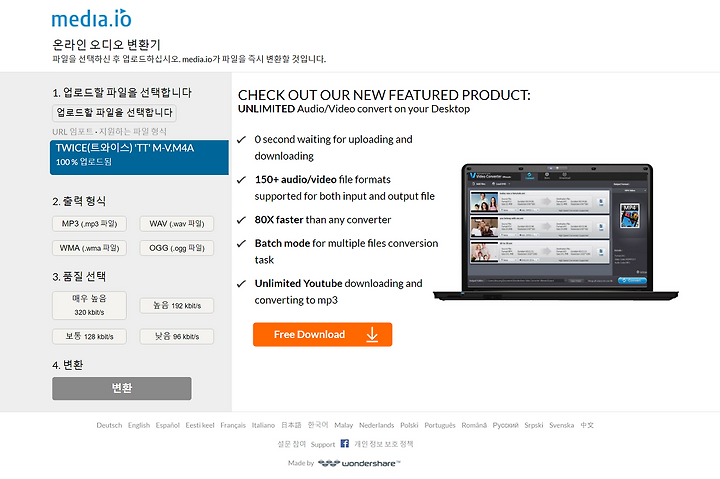
Task: Switch language to Italiano
Action: click(x=263, y=425)
